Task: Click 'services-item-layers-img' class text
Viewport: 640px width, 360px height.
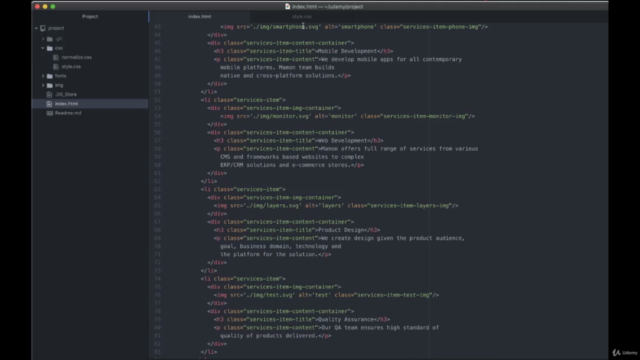Action: [x=409, y=206]
